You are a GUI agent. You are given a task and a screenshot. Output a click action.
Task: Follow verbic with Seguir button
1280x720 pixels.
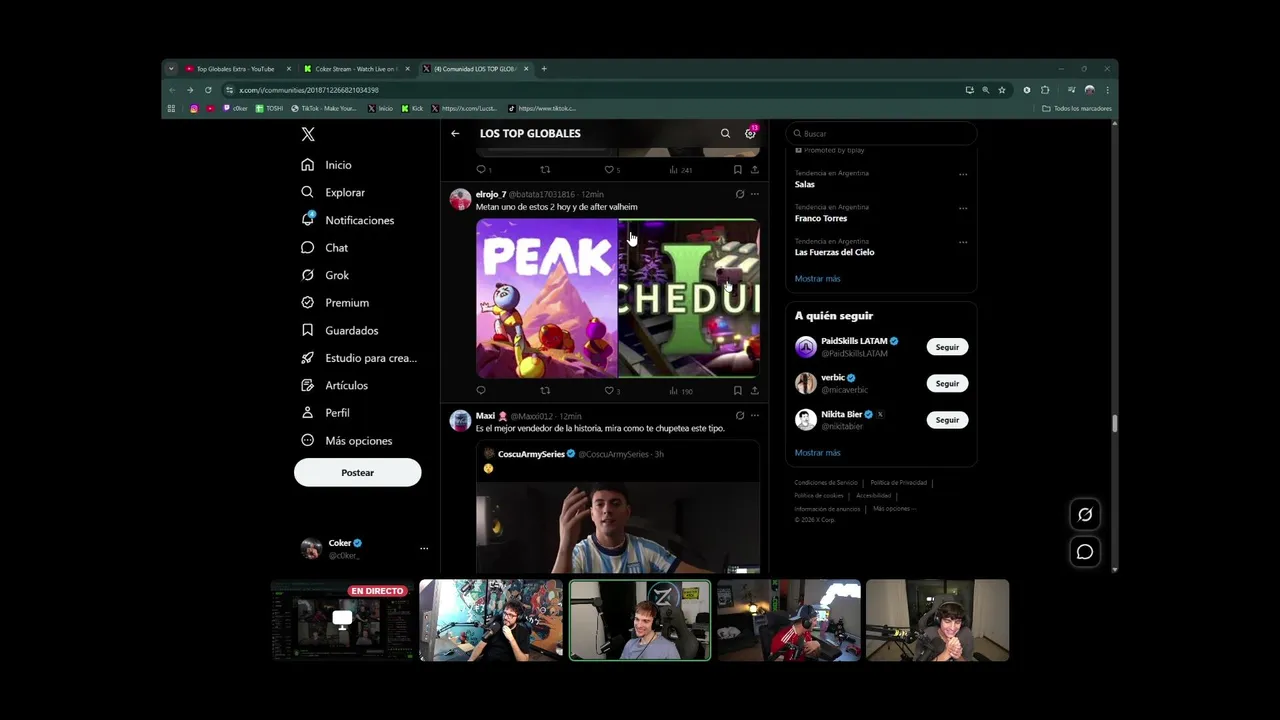pos(947,383)
